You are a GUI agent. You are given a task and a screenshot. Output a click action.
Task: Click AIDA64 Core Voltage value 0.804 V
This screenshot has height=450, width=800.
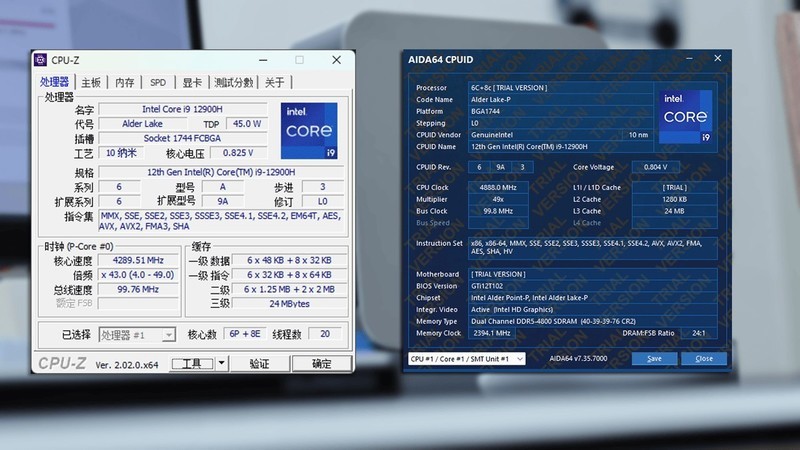(656, 167)
